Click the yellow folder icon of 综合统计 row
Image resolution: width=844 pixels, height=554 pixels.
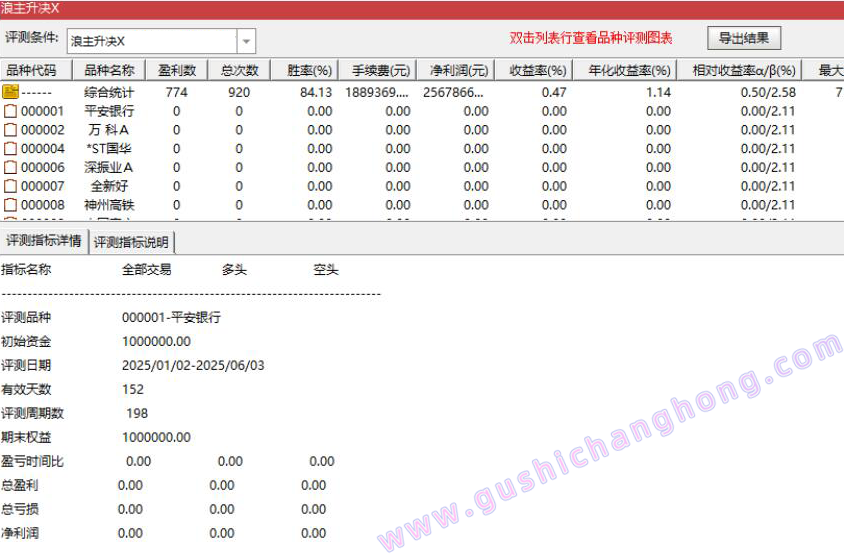click(x=10, y=92)
